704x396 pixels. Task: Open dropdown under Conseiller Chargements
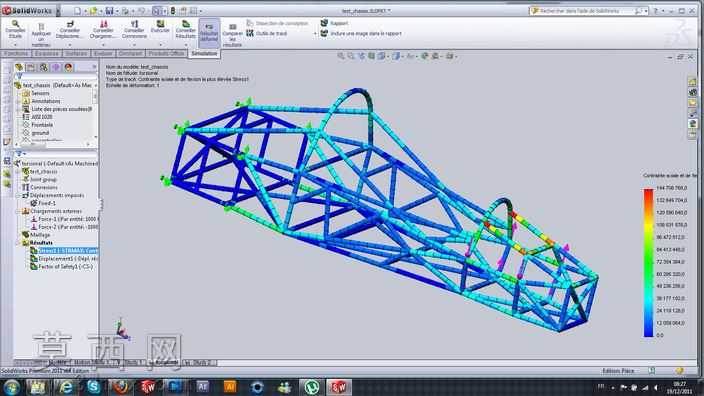[x=103, y=45]
